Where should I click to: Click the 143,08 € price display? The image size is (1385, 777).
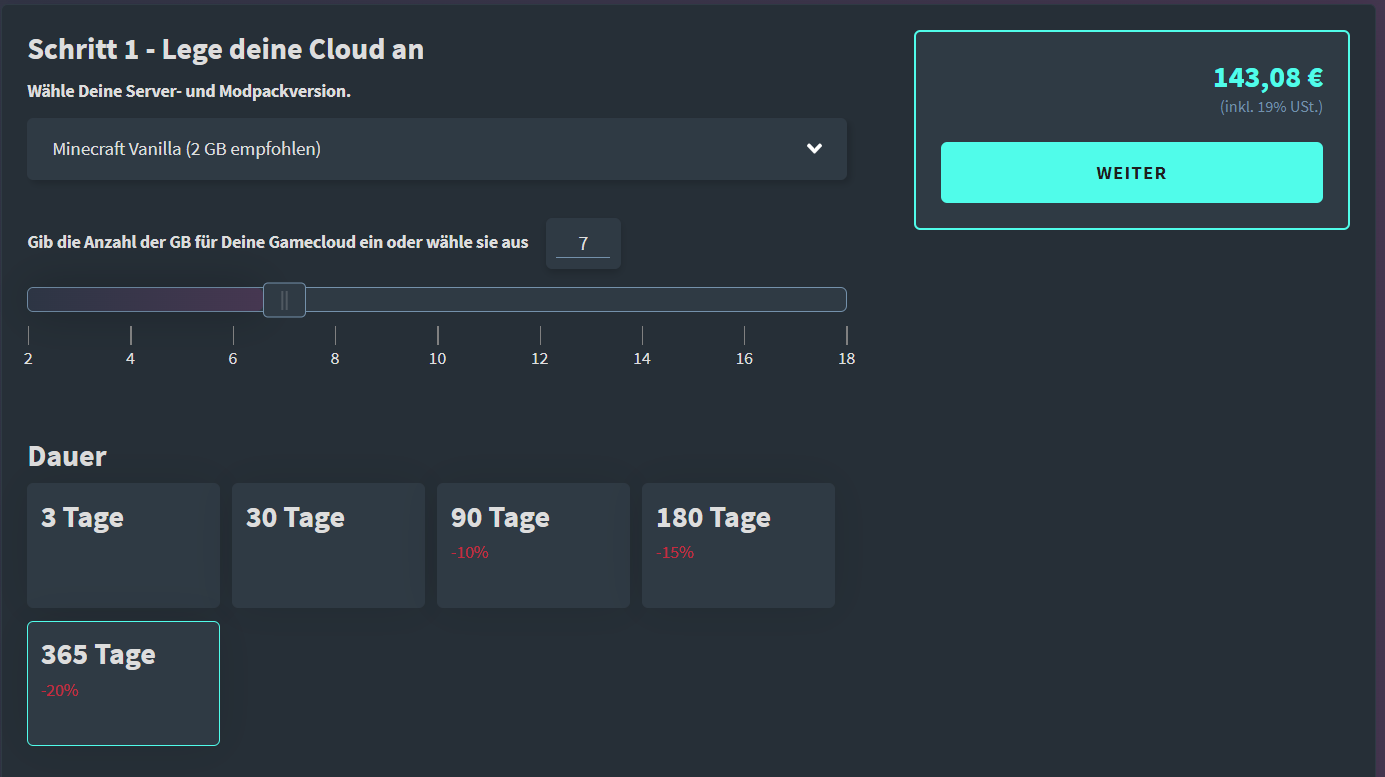[1267, 77]
